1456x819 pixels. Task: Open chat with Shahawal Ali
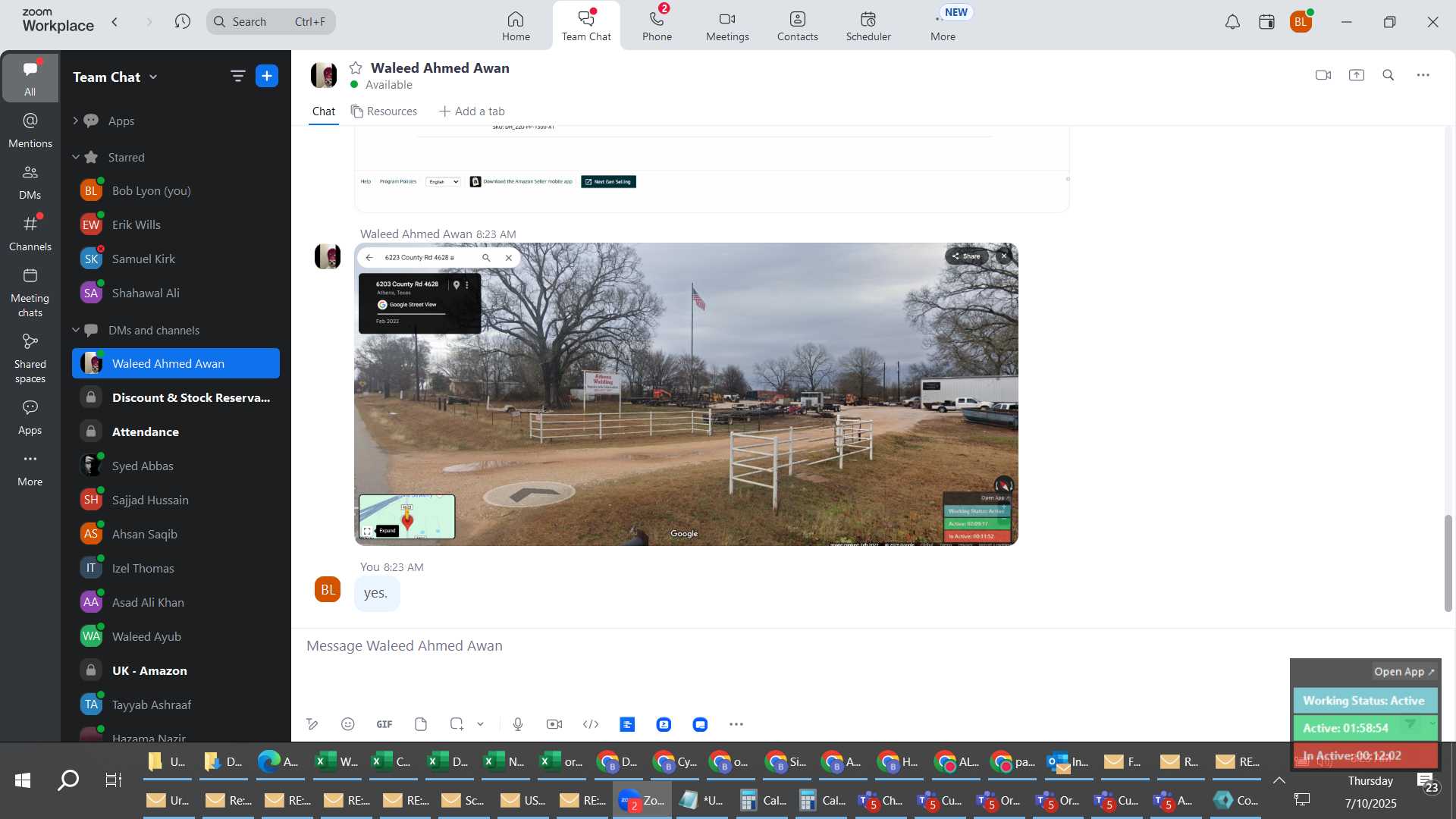[176, 293]
